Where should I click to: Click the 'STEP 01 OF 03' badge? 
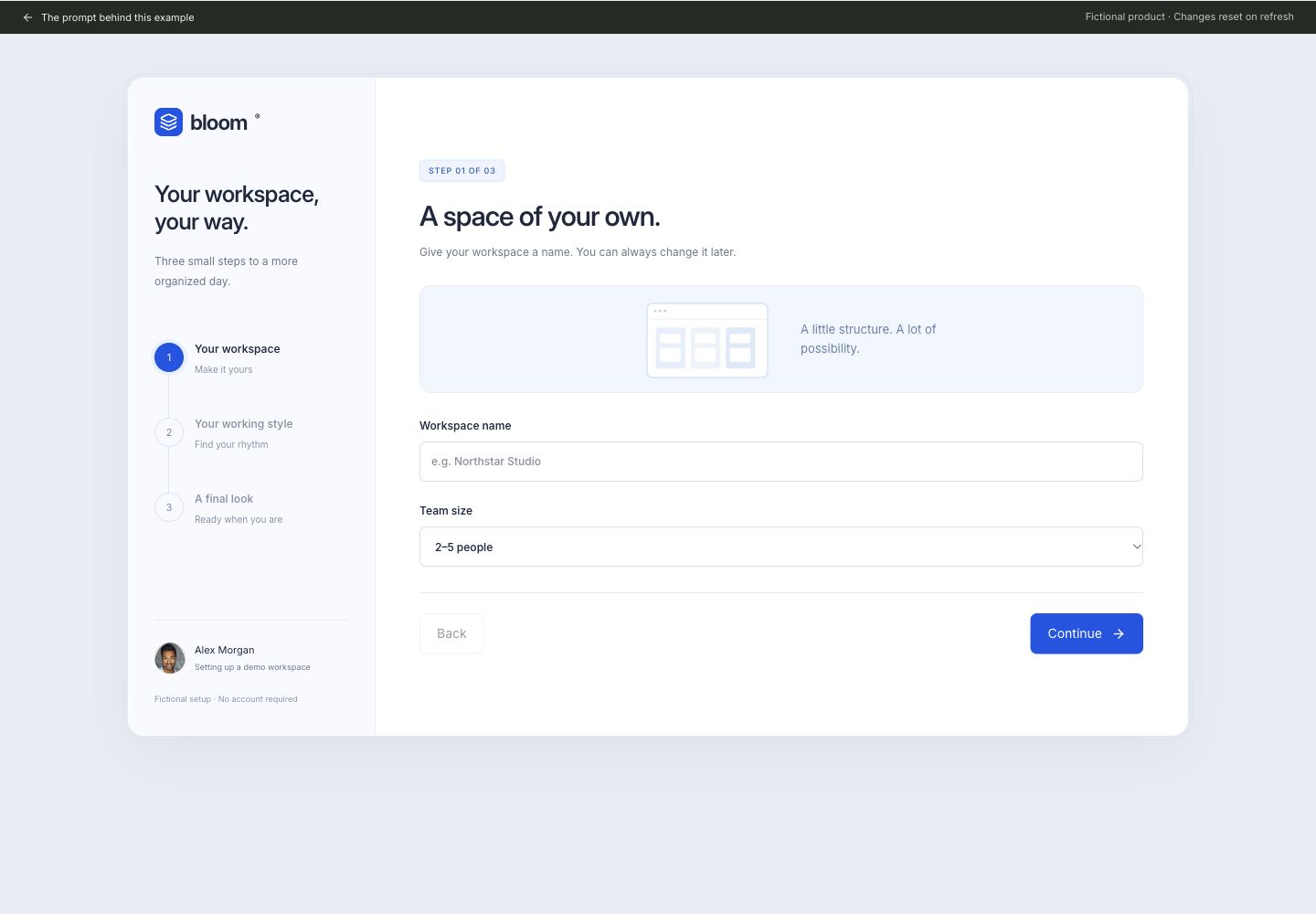pos(462,171)
